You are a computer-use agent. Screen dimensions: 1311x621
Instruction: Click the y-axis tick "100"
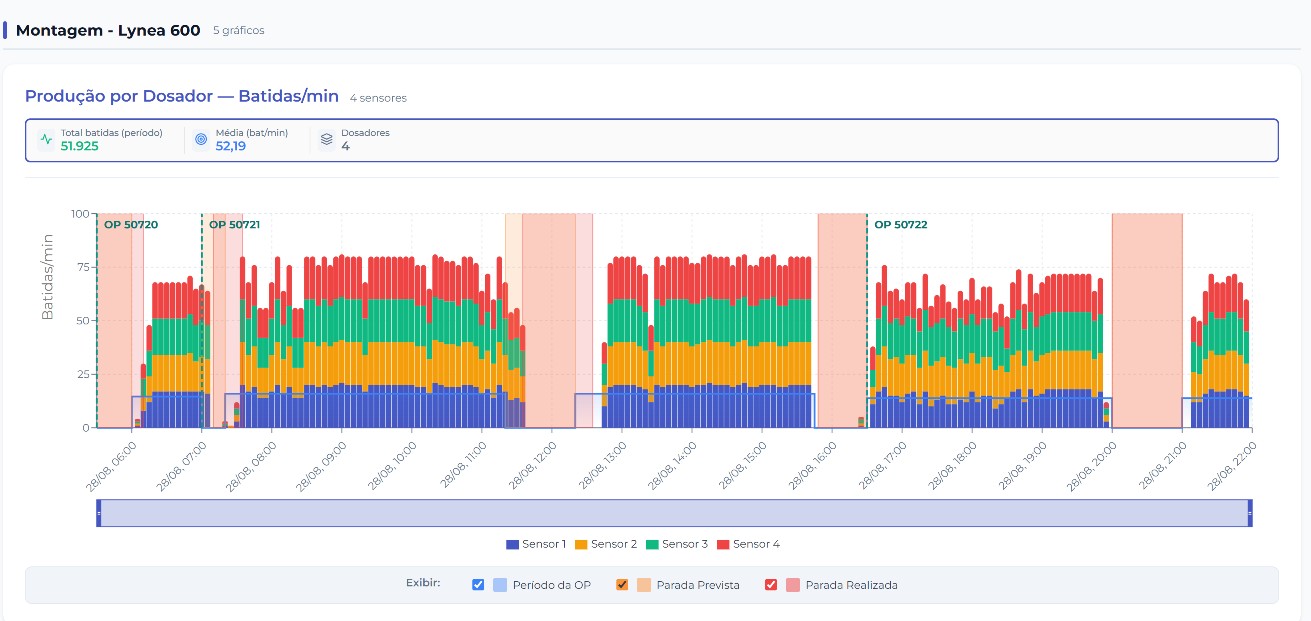click(79, 213)
